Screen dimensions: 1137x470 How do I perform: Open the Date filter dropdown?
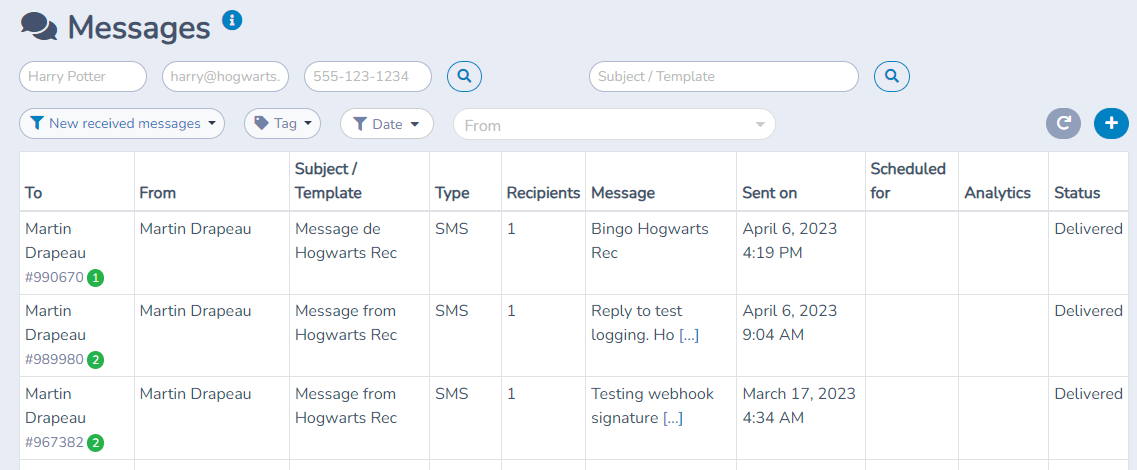tap(386, 124)
